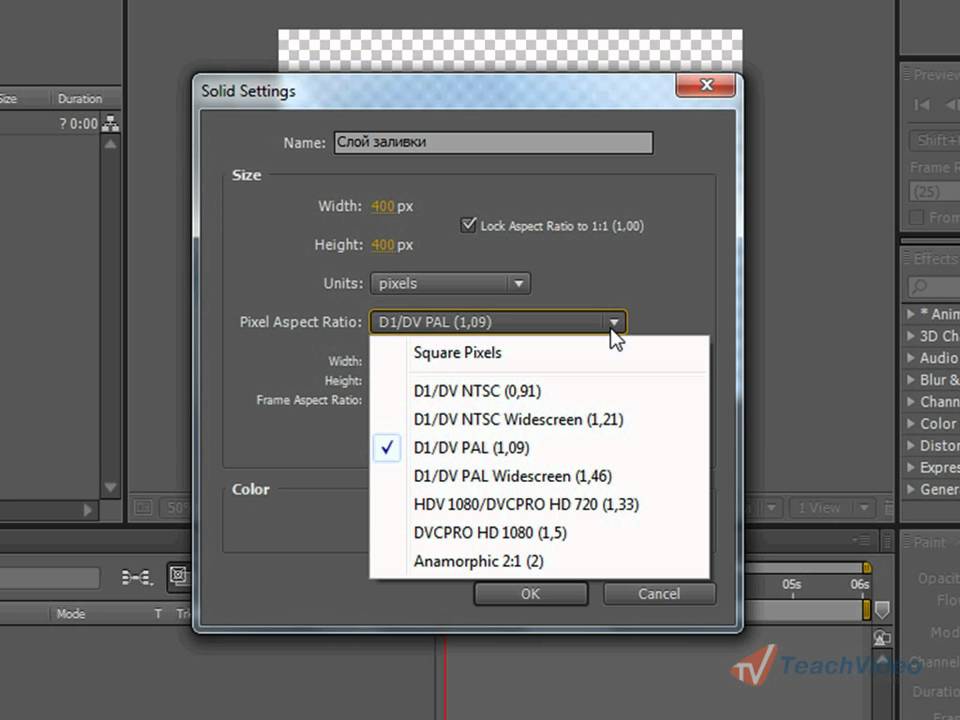Screen dimensions: 960x720
Task: Expand the Blur effects category
Action: (911, 380)
